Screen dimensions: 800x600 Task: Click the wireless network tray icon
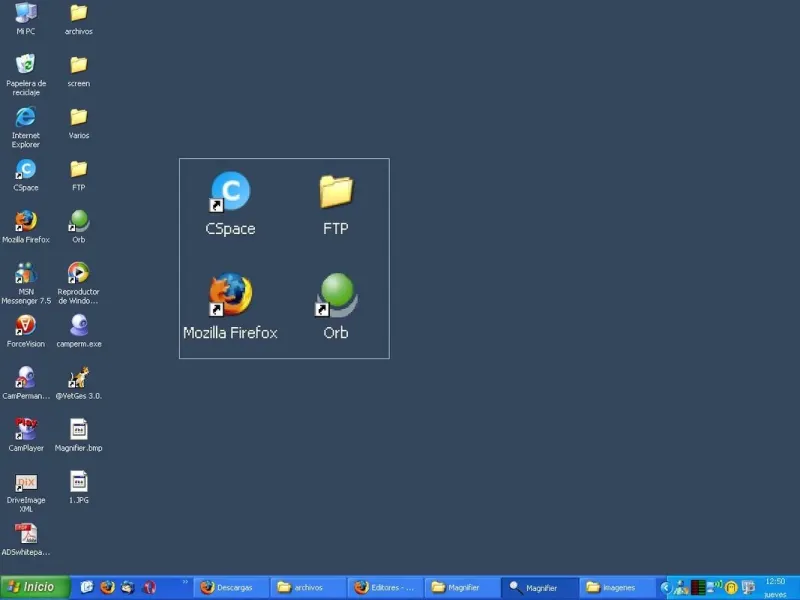714,587
